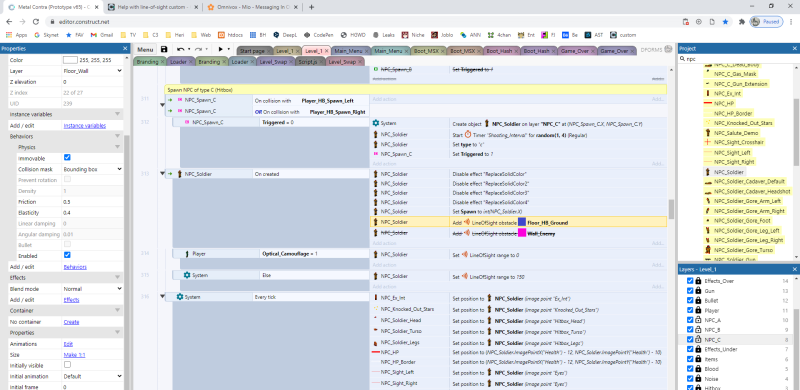Click the Create container link
Image resolution: width=800 pixels, height=390 pixels.
[x=71, y=322]
